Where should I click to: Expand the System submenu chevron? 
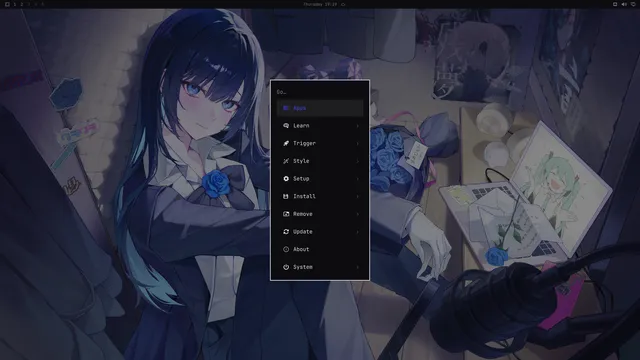358,267
